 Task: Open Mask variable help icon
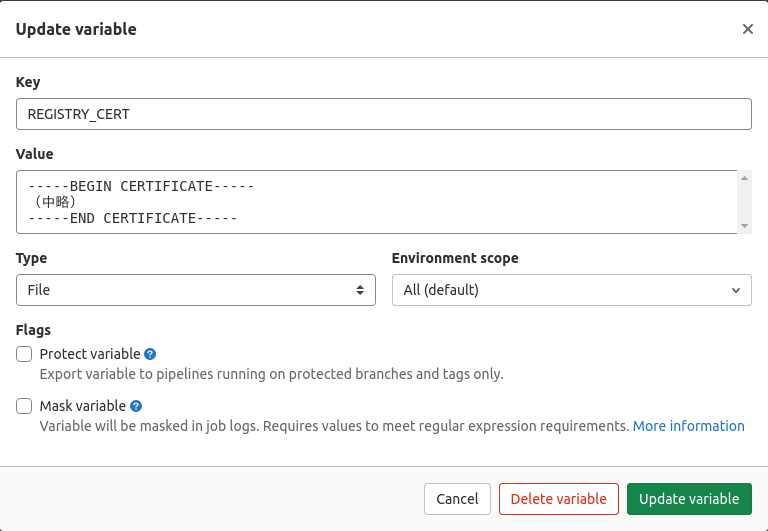pyautogui.click(x=136, y=406)
